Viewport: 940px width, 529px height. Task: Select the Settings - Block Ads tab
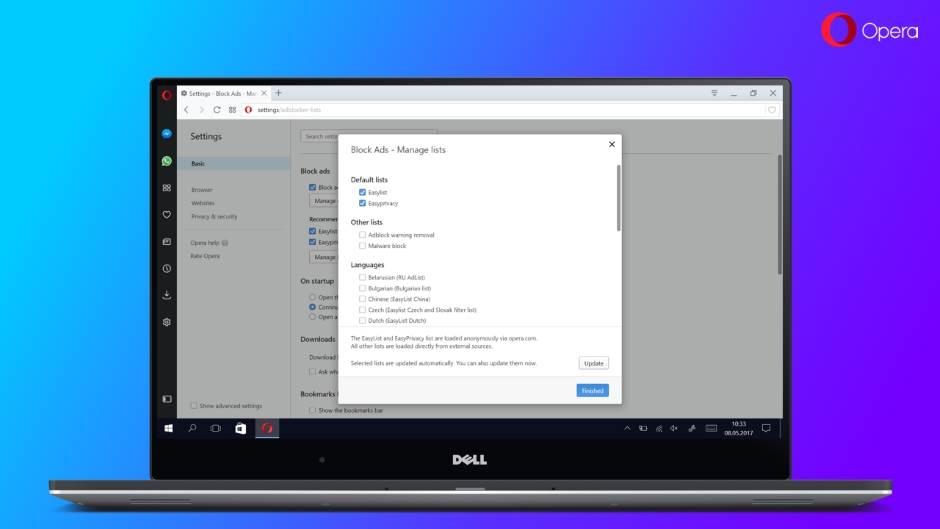tap(222, 93)
